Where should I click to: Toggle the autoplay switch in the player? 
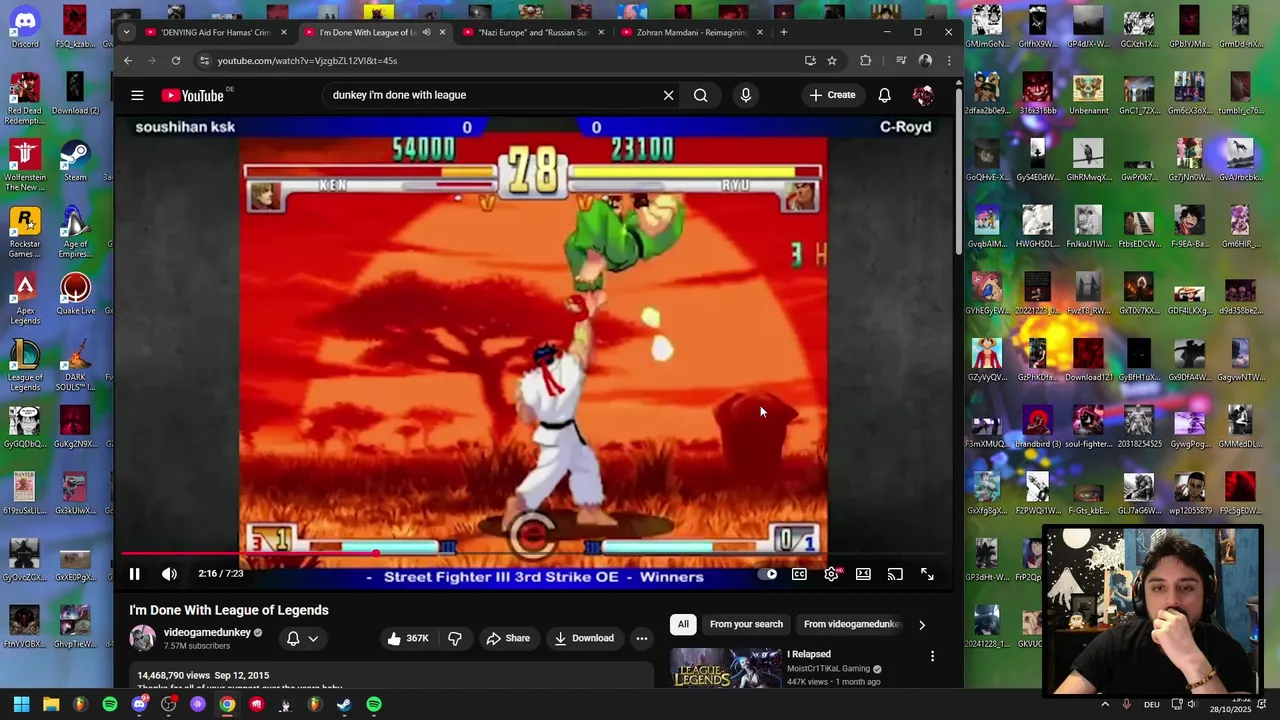767,574
